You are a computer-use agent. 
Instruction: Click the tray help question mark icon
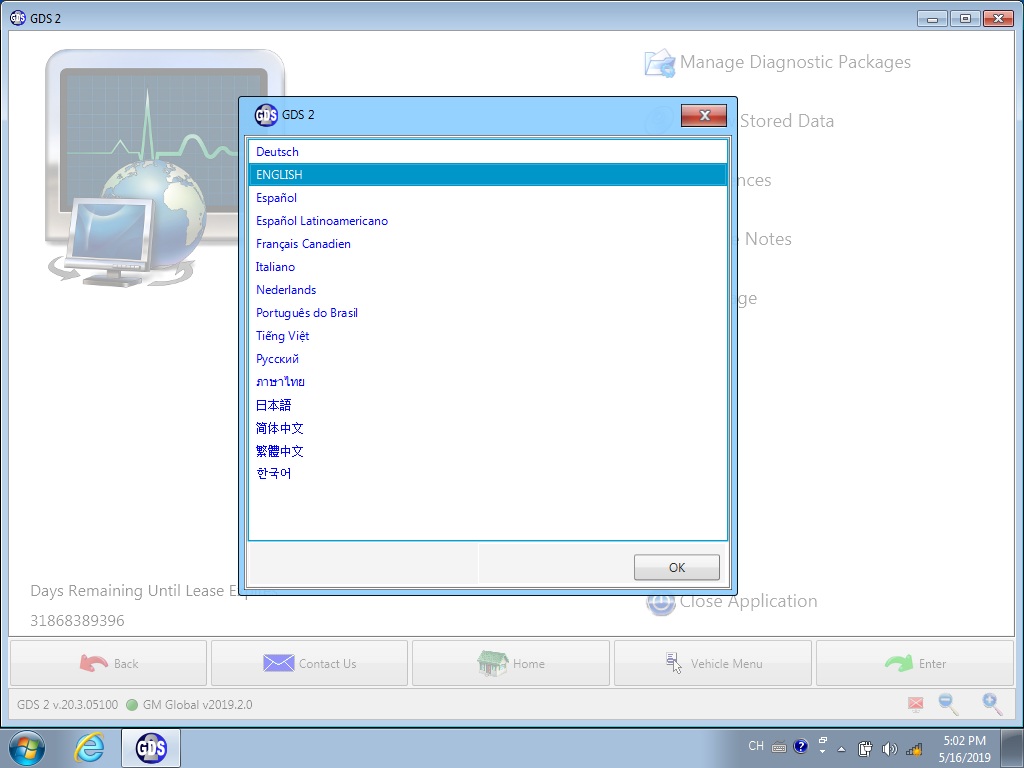pos(801,746)
